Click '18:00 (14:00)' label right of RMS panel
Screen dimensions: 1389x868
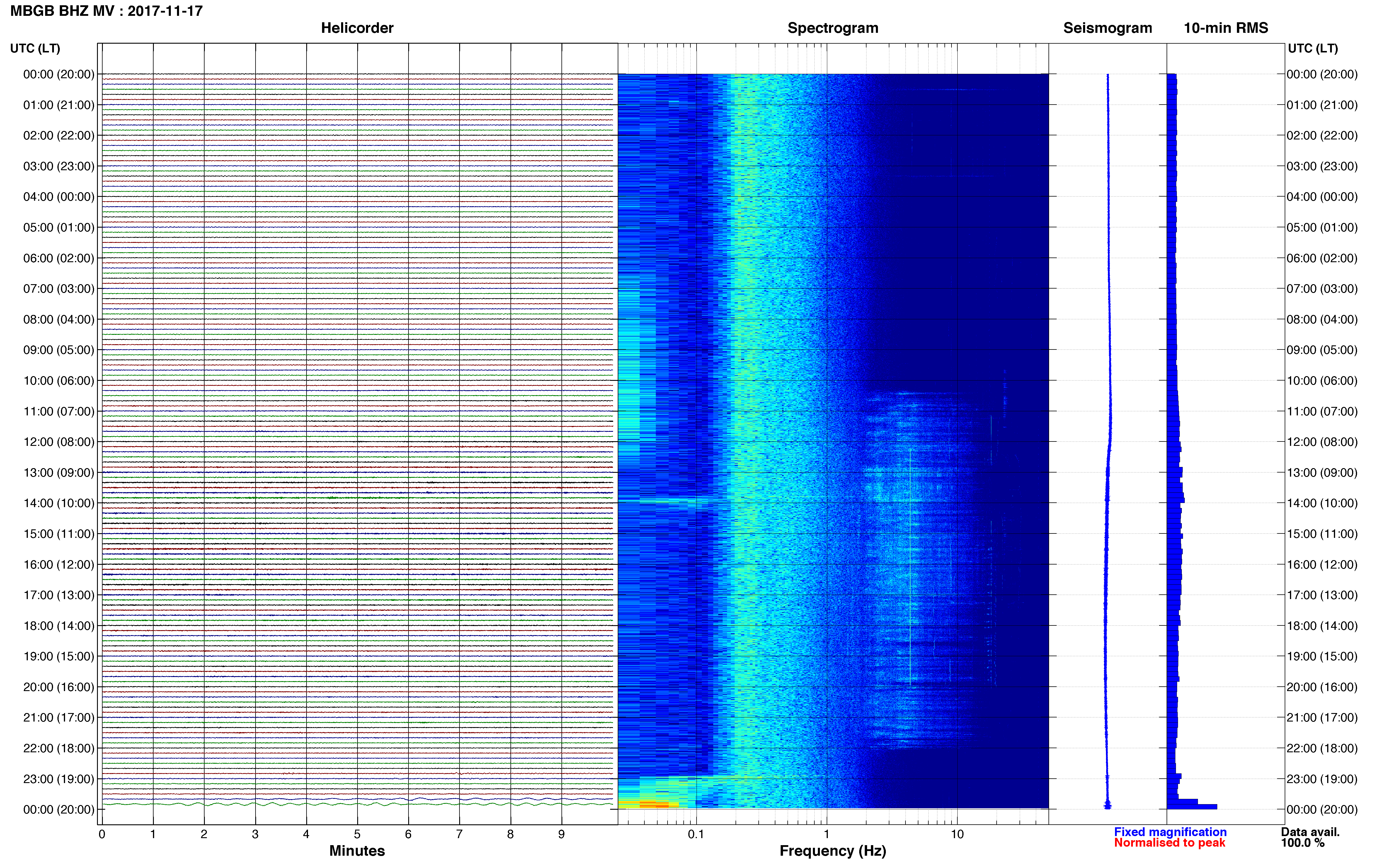point(1322,626)
